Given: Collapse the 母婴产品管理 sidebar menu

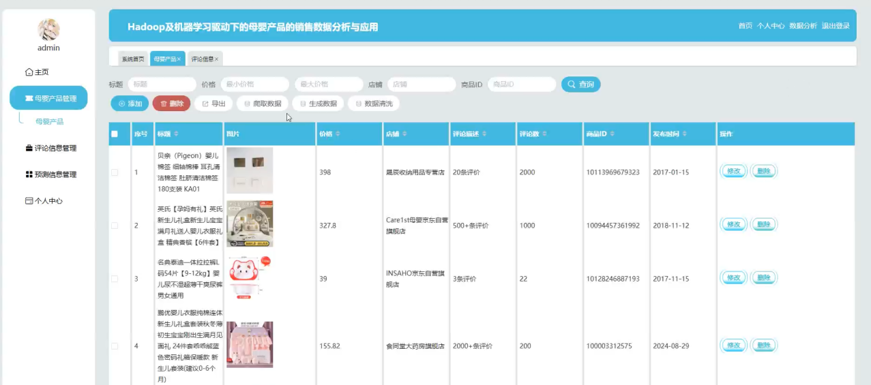Looking at the screenshot, I should coord(48,98).
